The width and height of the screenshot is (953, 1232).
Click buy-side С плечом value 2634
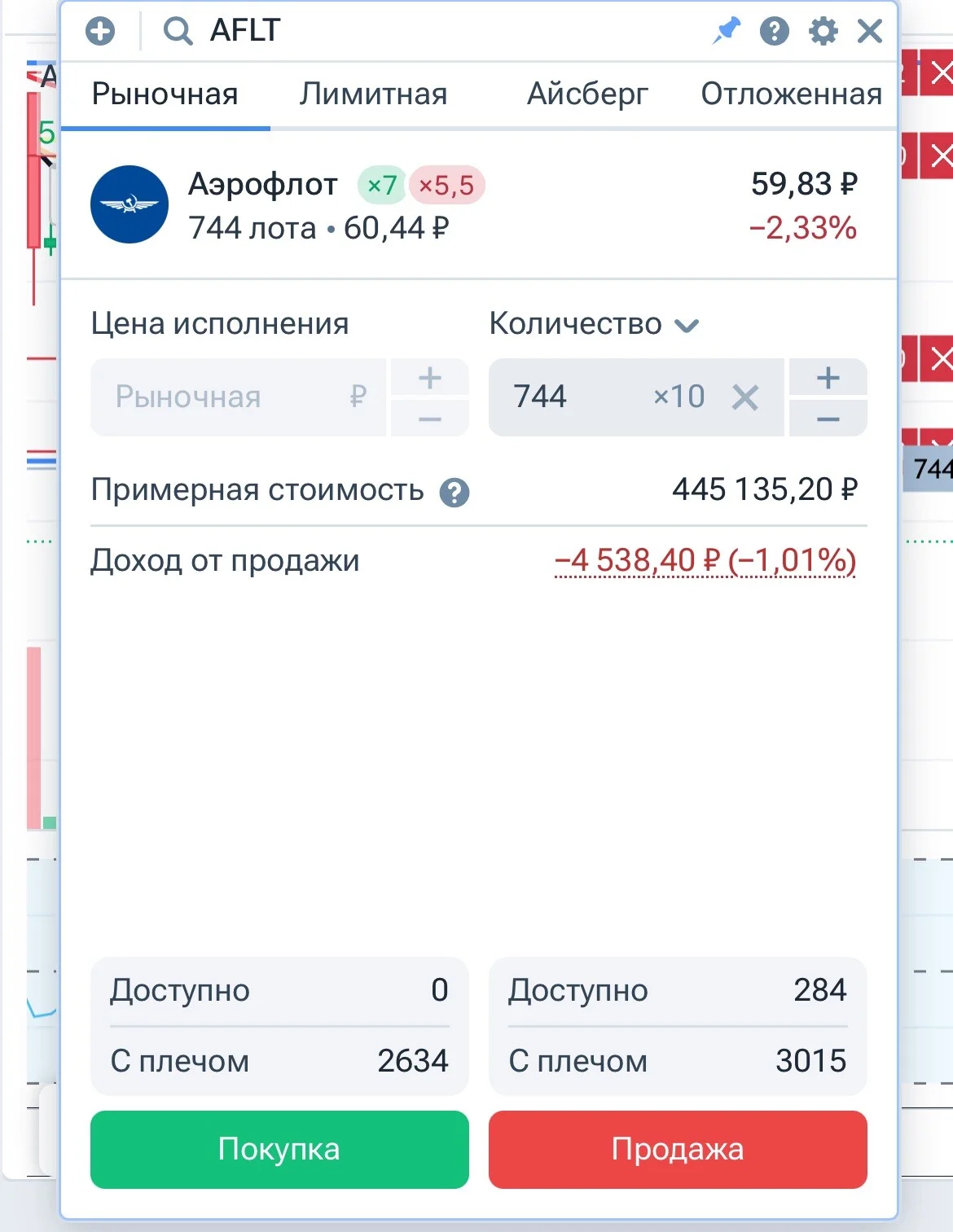point(413,1061)
